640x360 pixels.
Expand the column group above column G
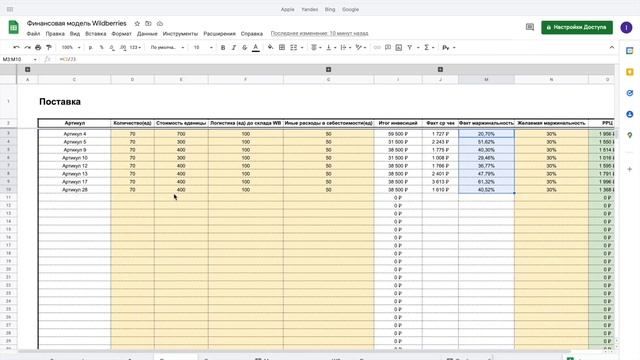tap(329, 69)
